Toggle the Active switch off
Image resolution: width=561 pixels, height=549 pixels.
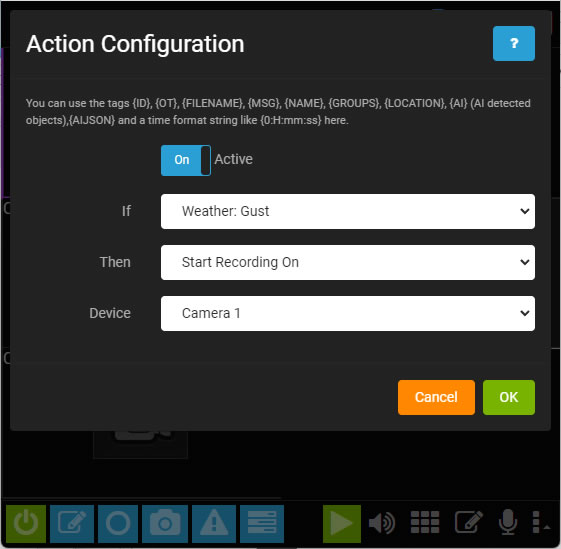point(186,160)
